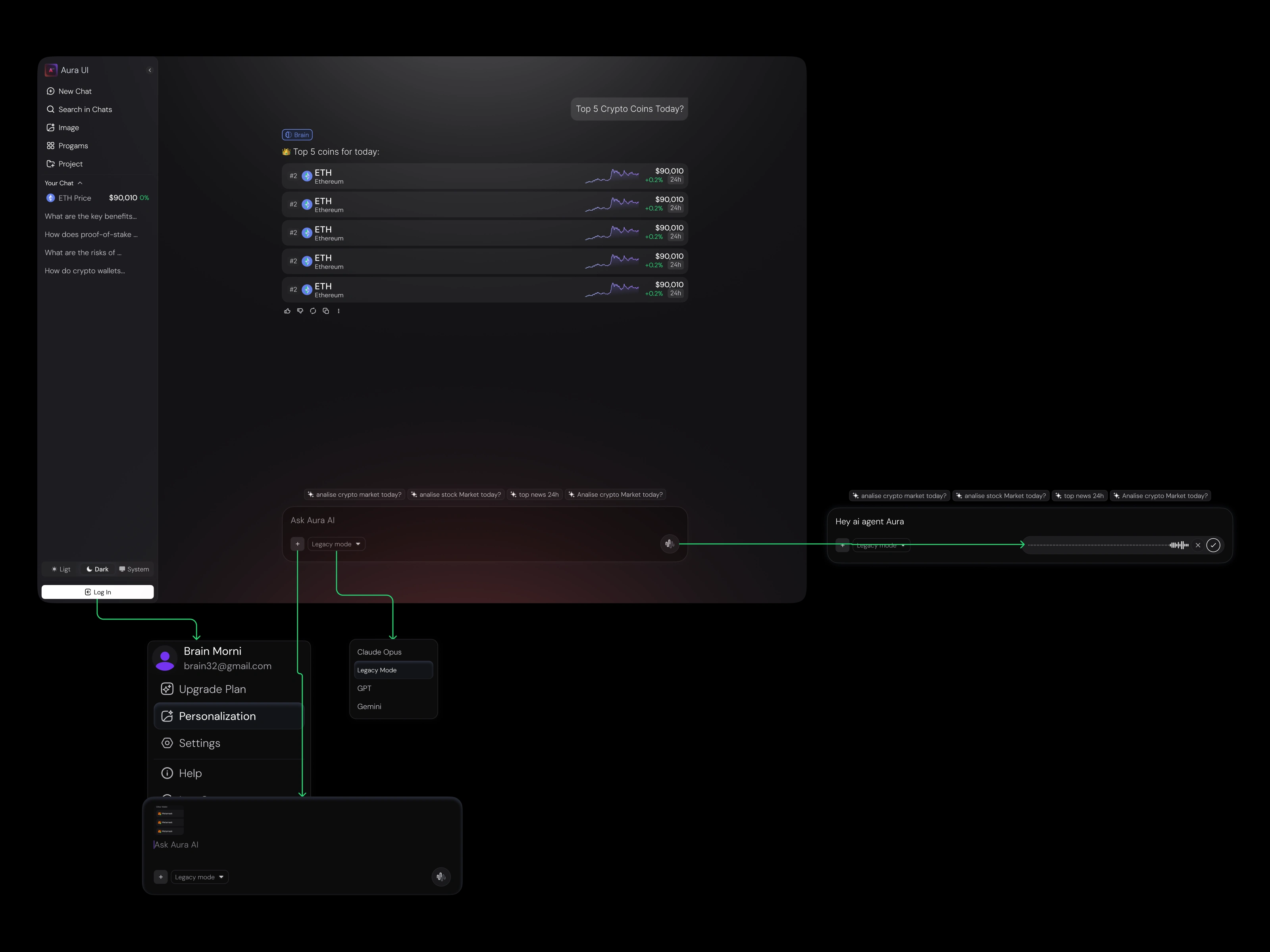
Task: Choose Claude Opus from model list
Action: (x=379, y=652)
